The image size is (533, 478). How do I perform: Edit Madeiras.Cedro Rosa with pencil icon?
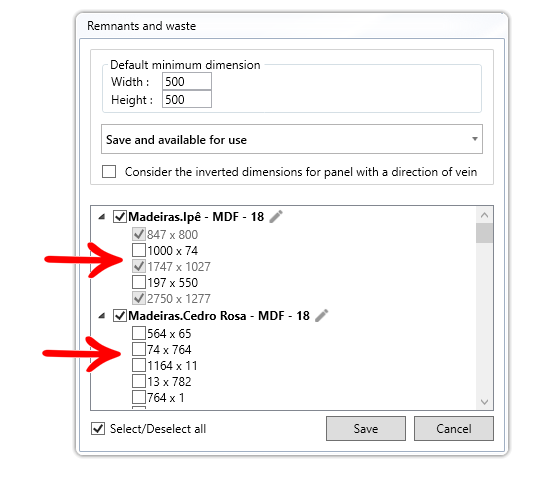point(322,315)
